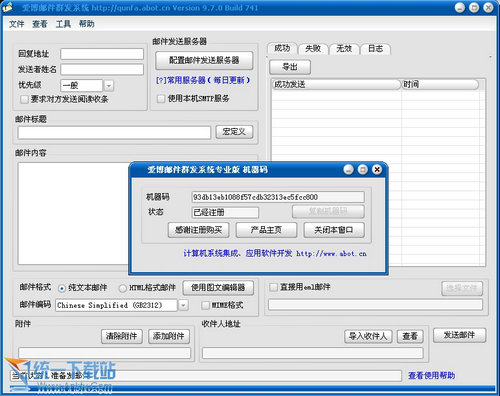Open the 工具 menu
500x396 pixels.
click(x=63, y=24)
